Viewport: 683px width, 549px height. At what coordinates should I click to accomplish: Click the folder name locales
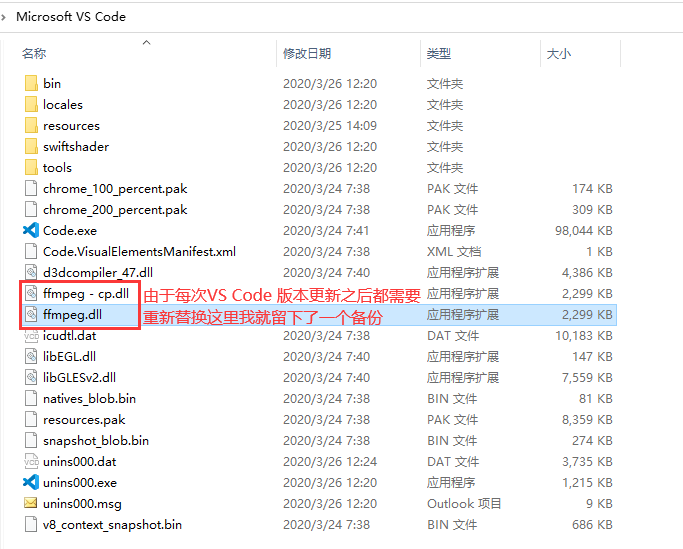[x=63, y=105]
